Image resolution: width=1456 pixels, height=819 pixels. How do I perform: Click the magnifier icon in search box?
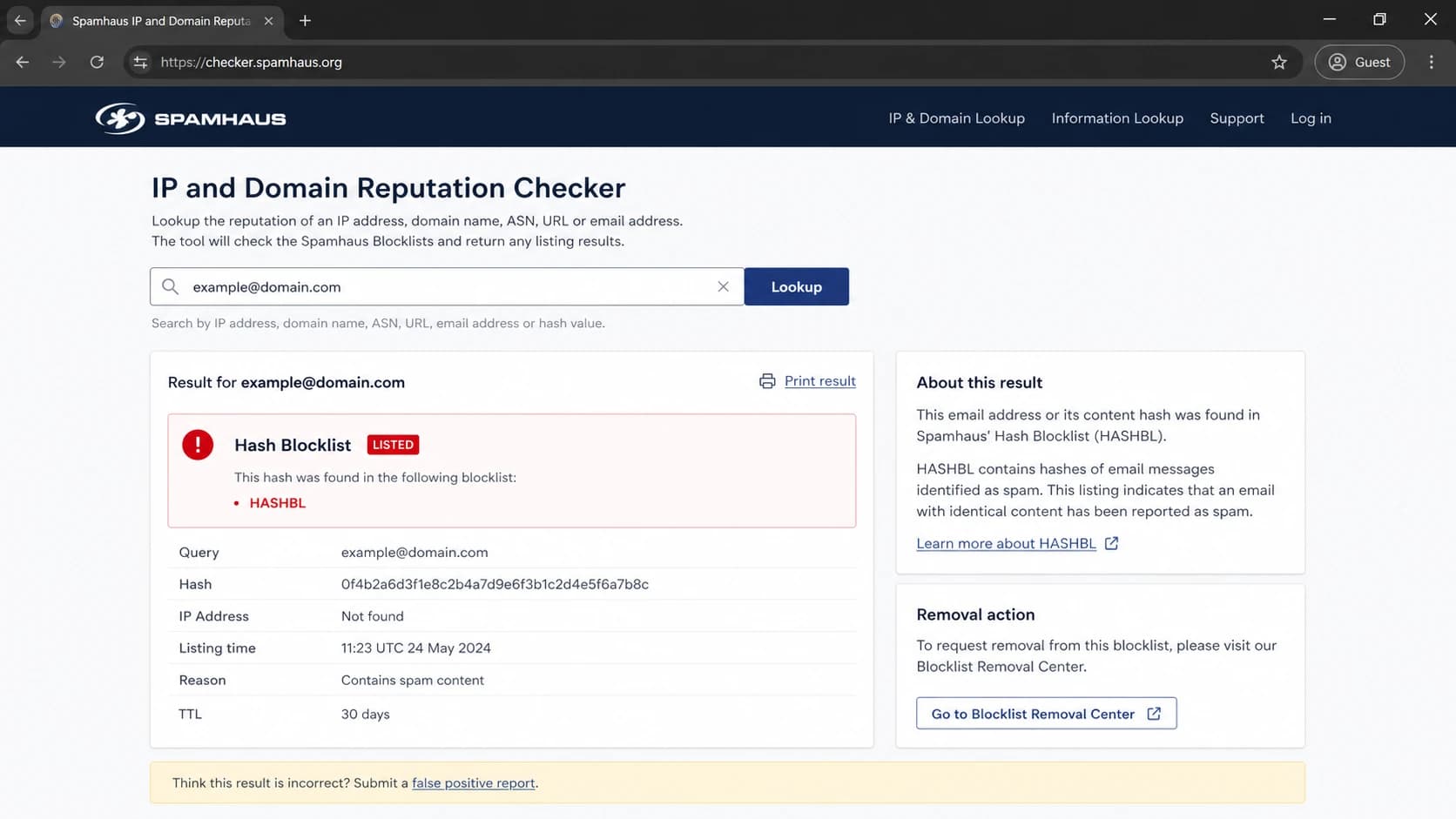tap(171, 286)
